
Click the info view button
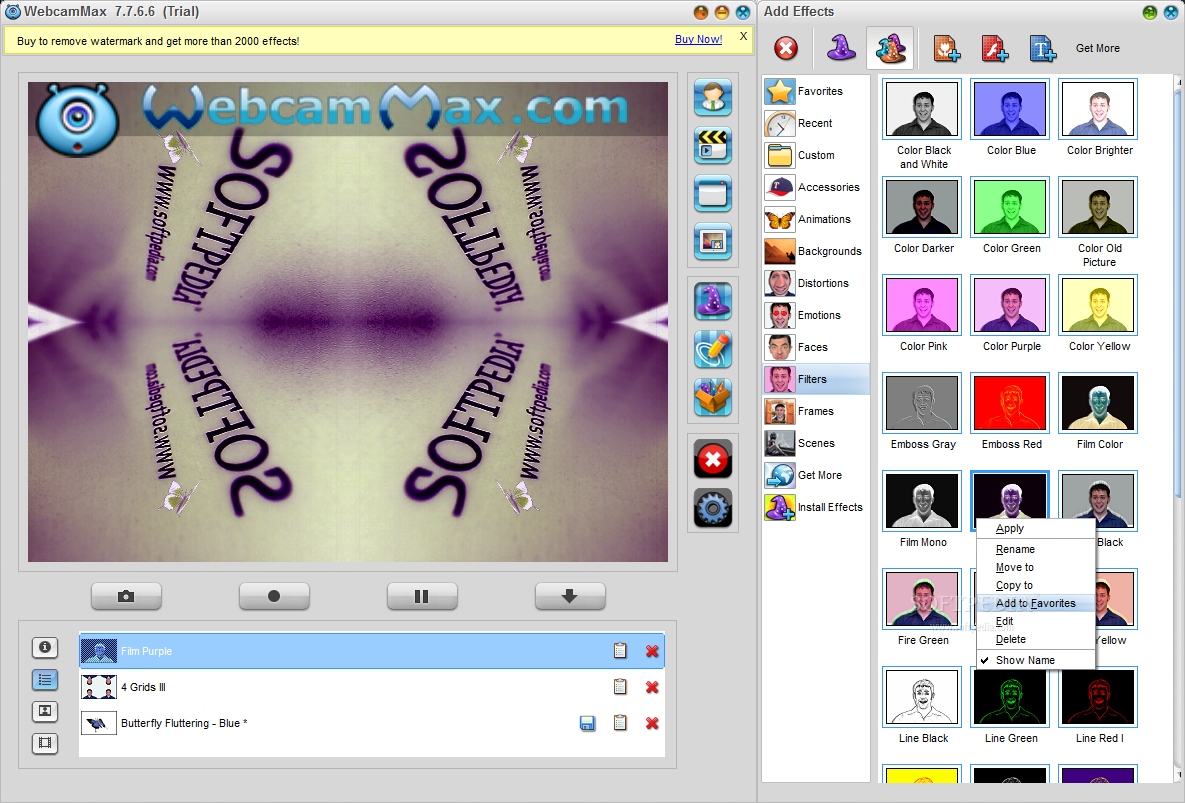[45, 647]
